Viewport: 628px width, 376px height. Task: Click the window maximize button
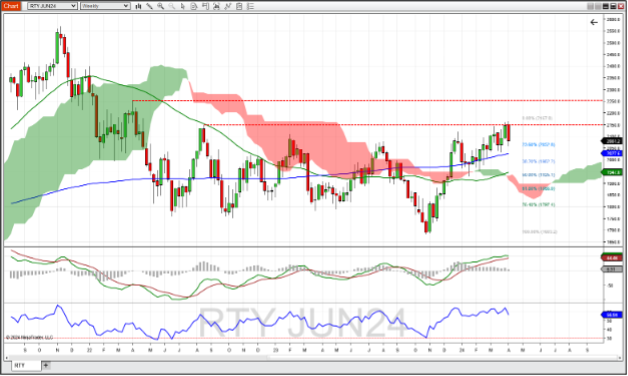(x=613, y=6)
